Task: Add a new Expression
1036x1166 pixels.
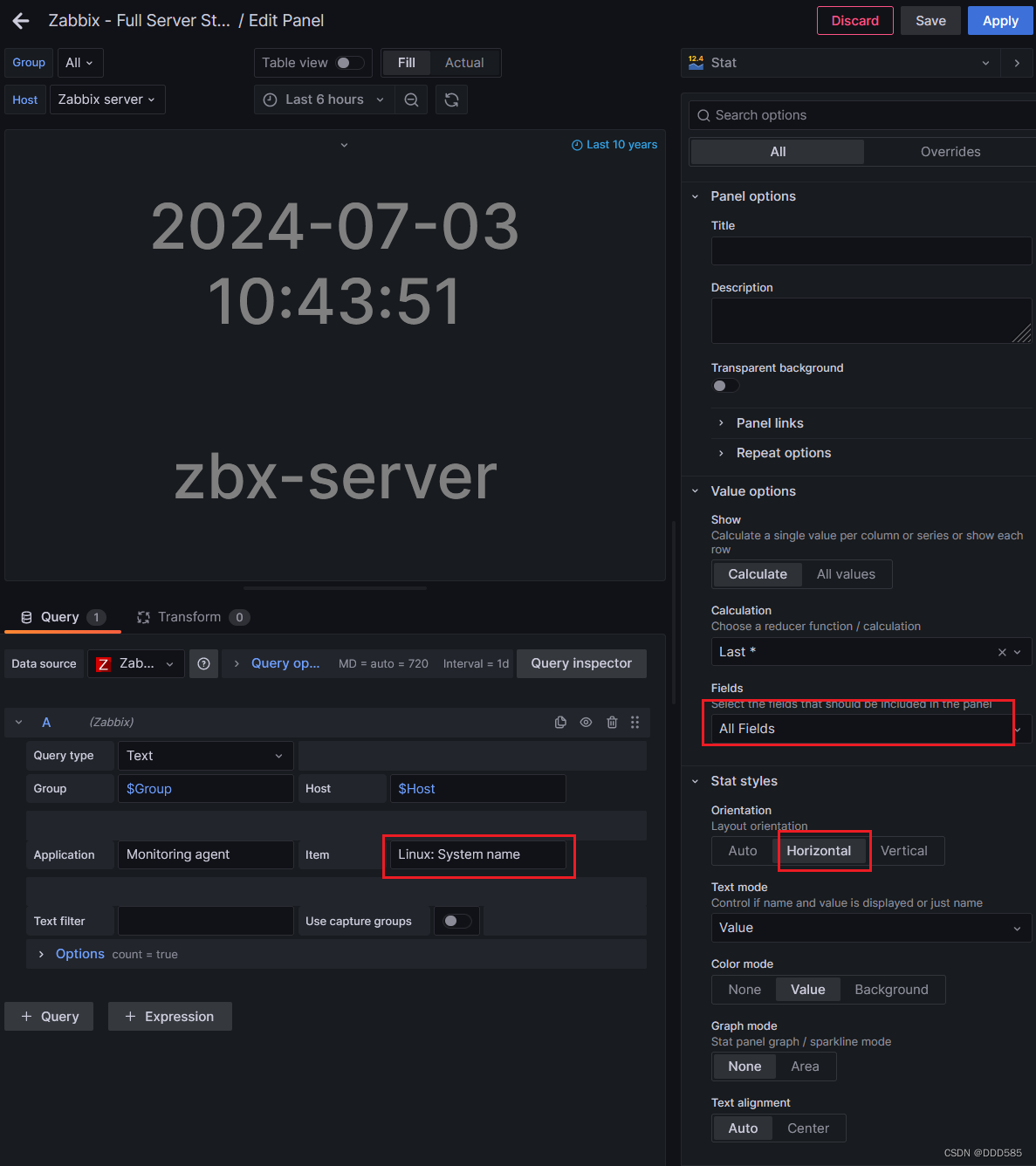Action: [x=170, y=1017]
